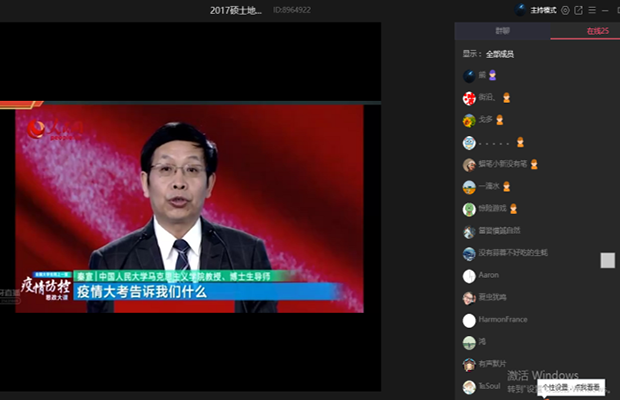Open the settings target icon in title bar
Viewport: 620px width, 400px height.
pos(565,10)
